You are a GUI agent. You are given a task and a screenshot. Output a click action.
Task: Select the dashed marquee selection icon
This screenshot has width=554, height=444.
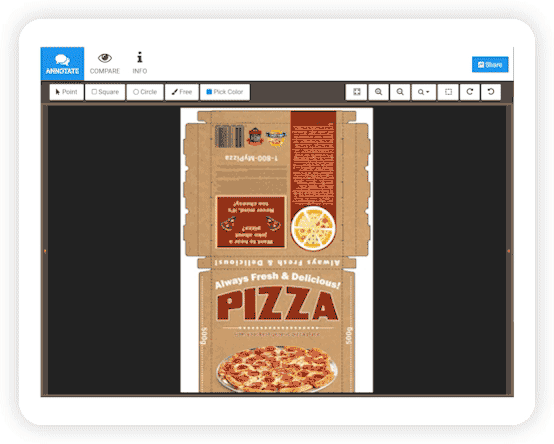[448, 92]
